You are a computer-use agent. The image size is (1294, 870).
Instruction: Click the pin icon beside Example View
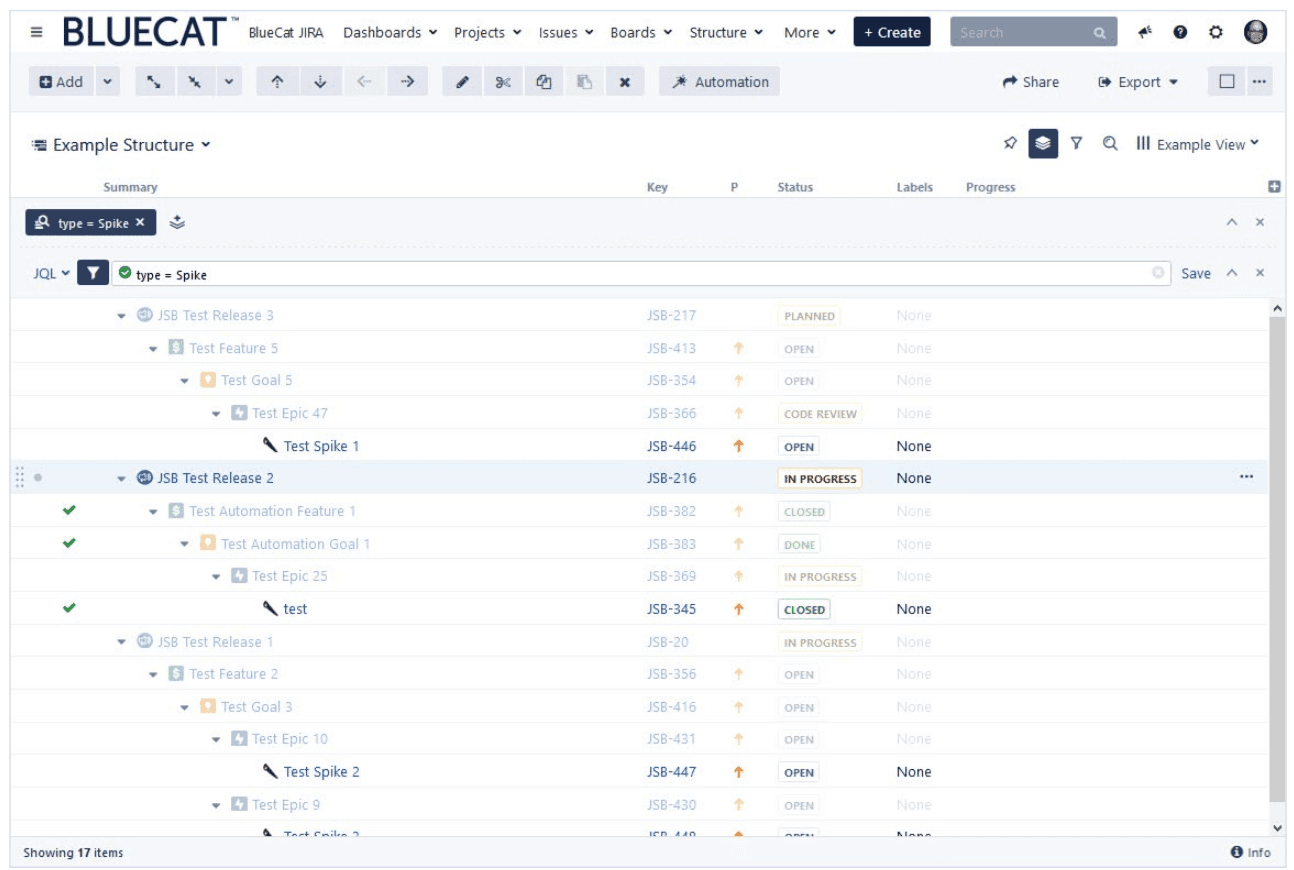(x=1010, y=144)
